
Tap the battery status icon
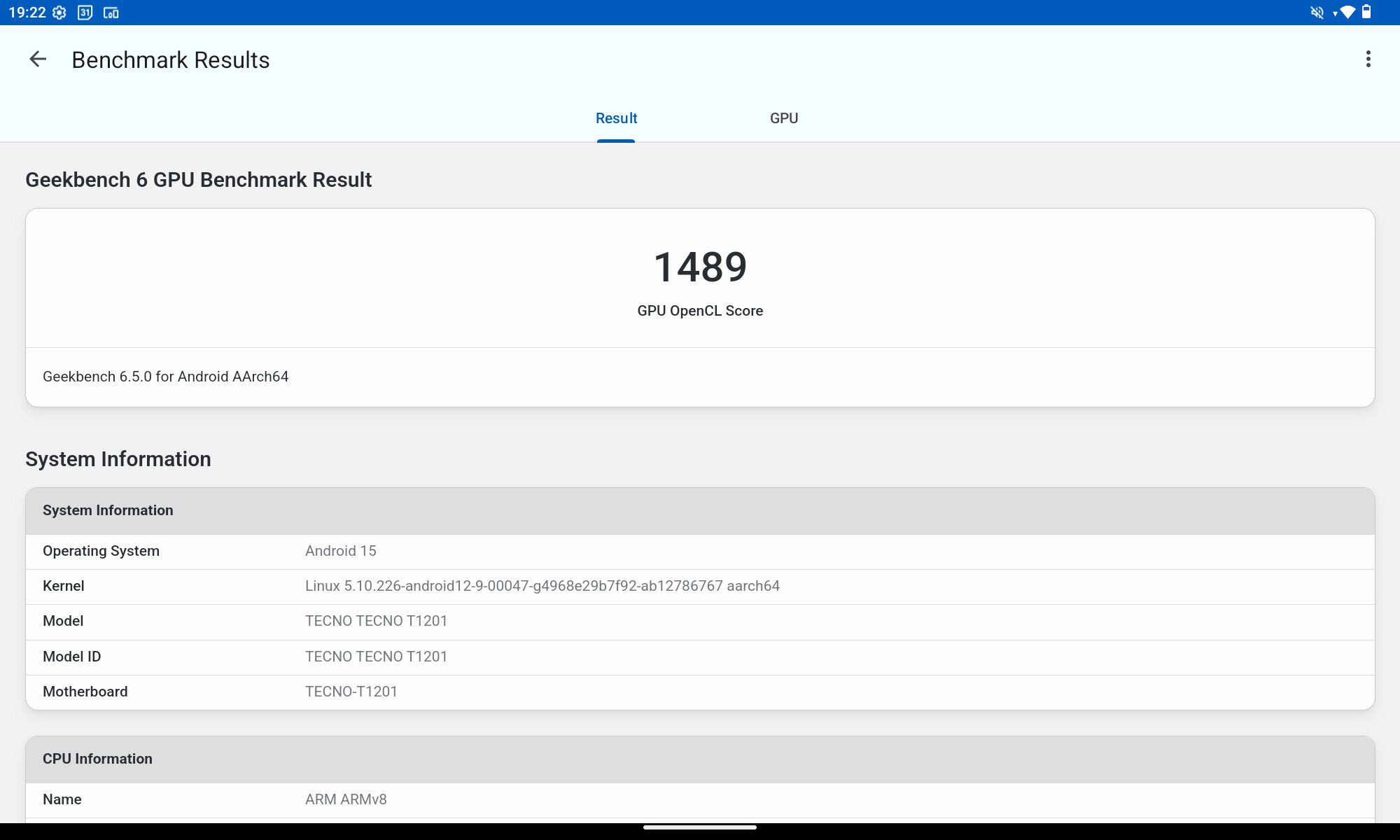click(1366, 13)
